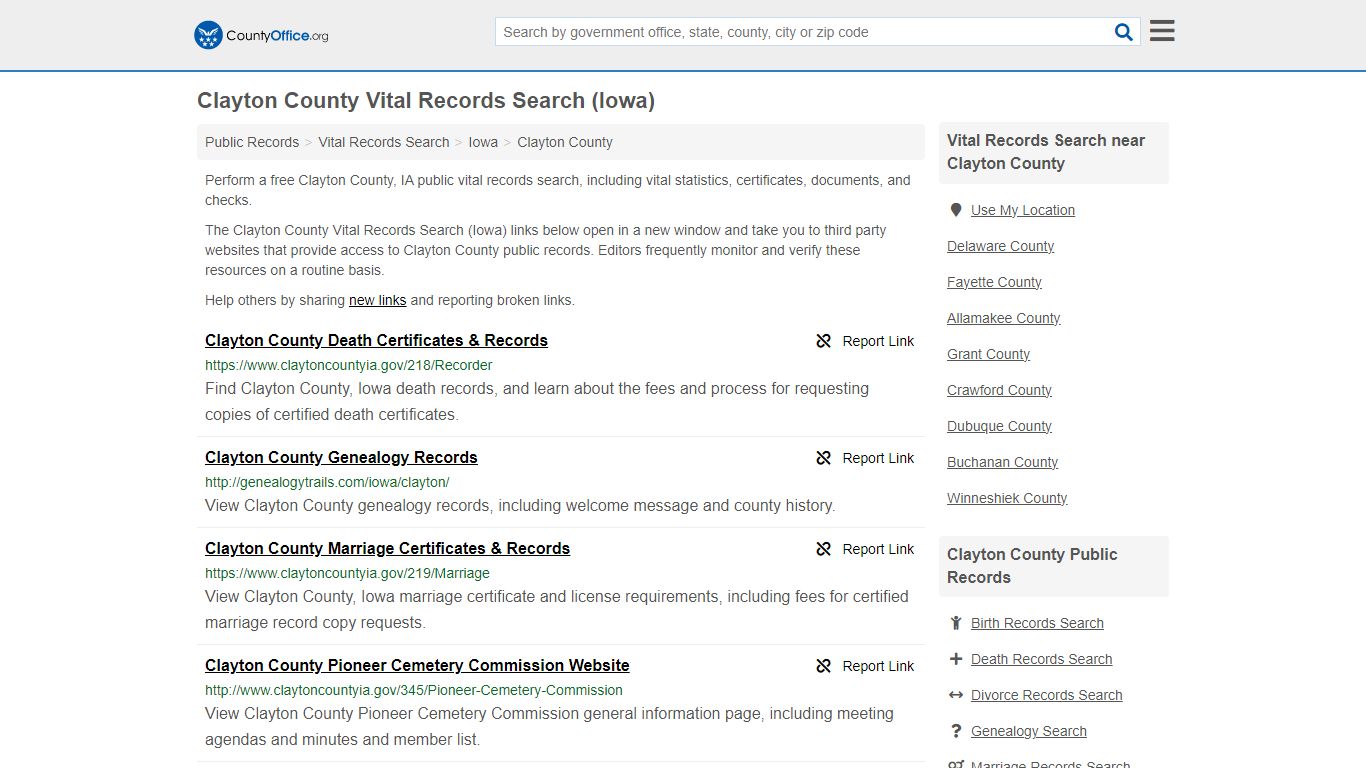Open Grant County vital records

(988, 354)
